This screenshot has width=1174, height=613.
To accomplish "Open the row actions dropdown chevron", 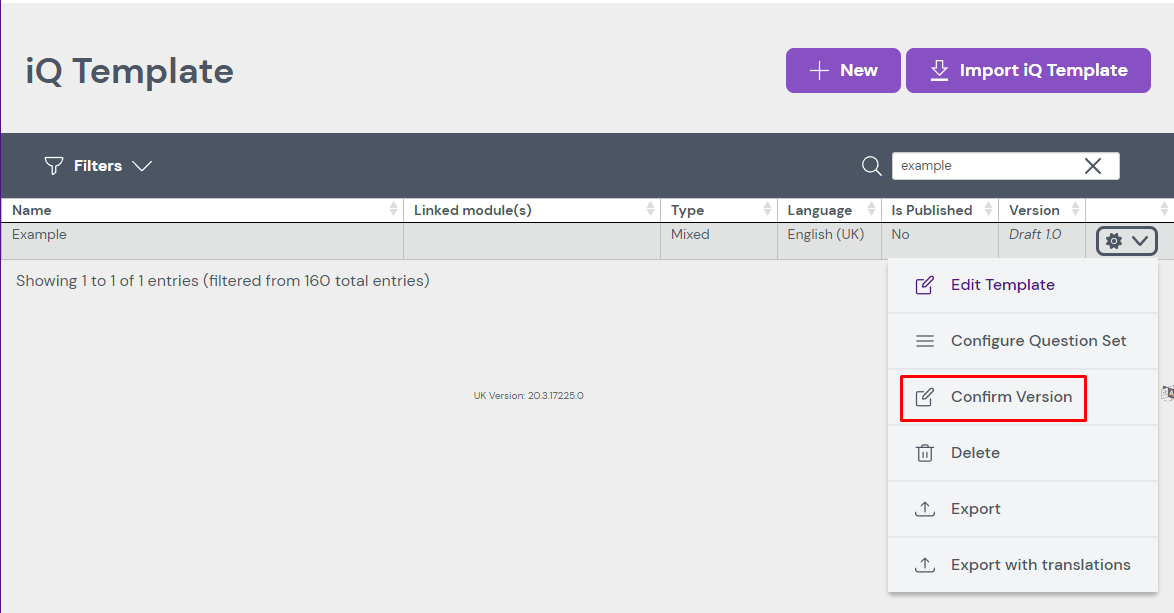I will 1140,240.
